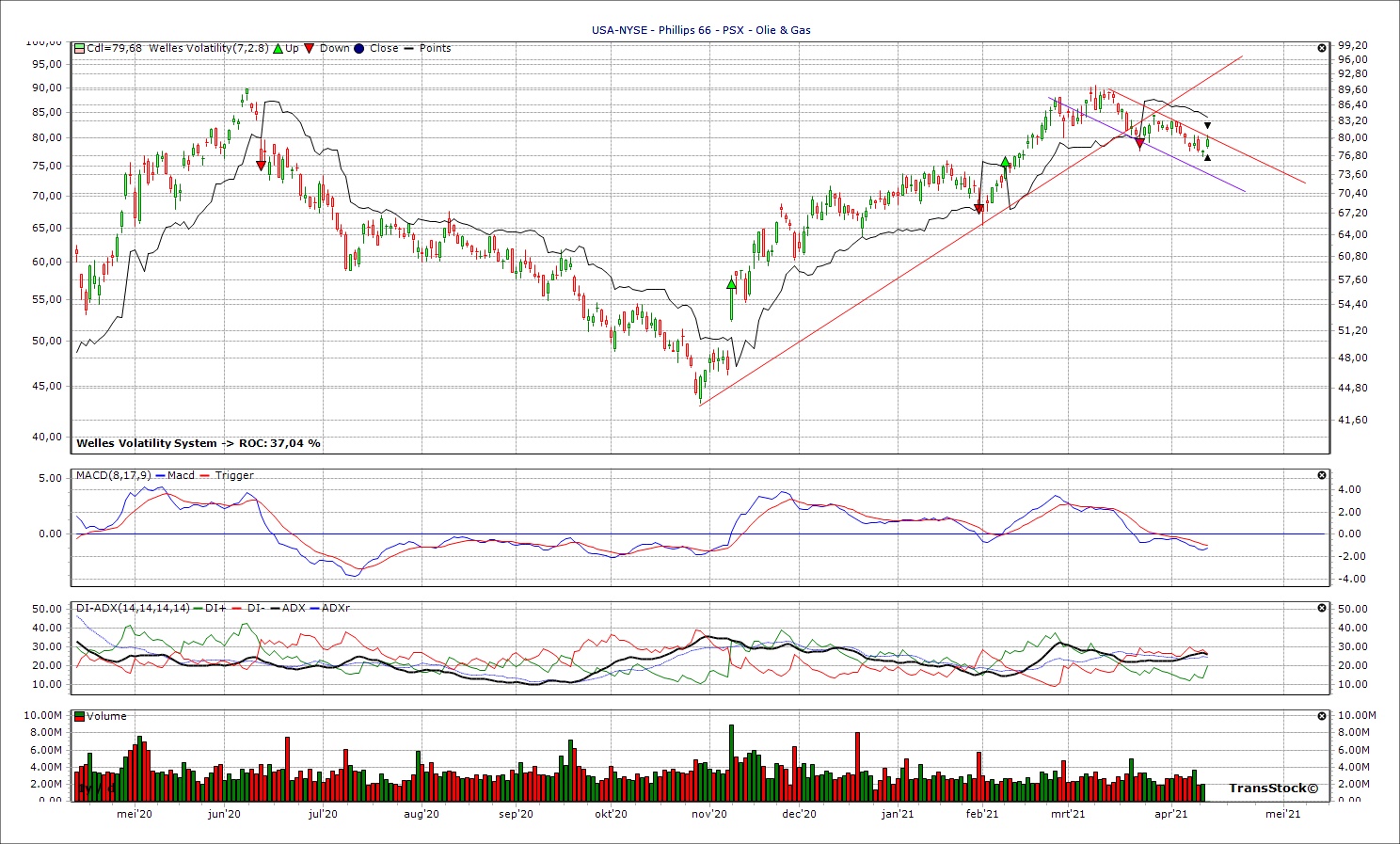This screenshot has height=844, width=1400.
Task: Click the blue Macd legend entry
Action: 175,475
